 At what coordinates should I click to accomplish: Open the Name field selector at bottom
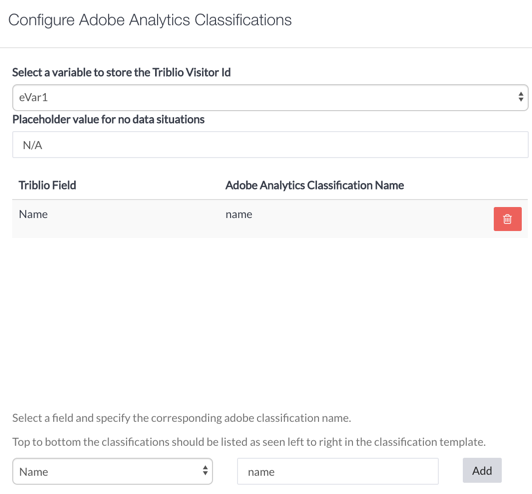tap(112, 471)
